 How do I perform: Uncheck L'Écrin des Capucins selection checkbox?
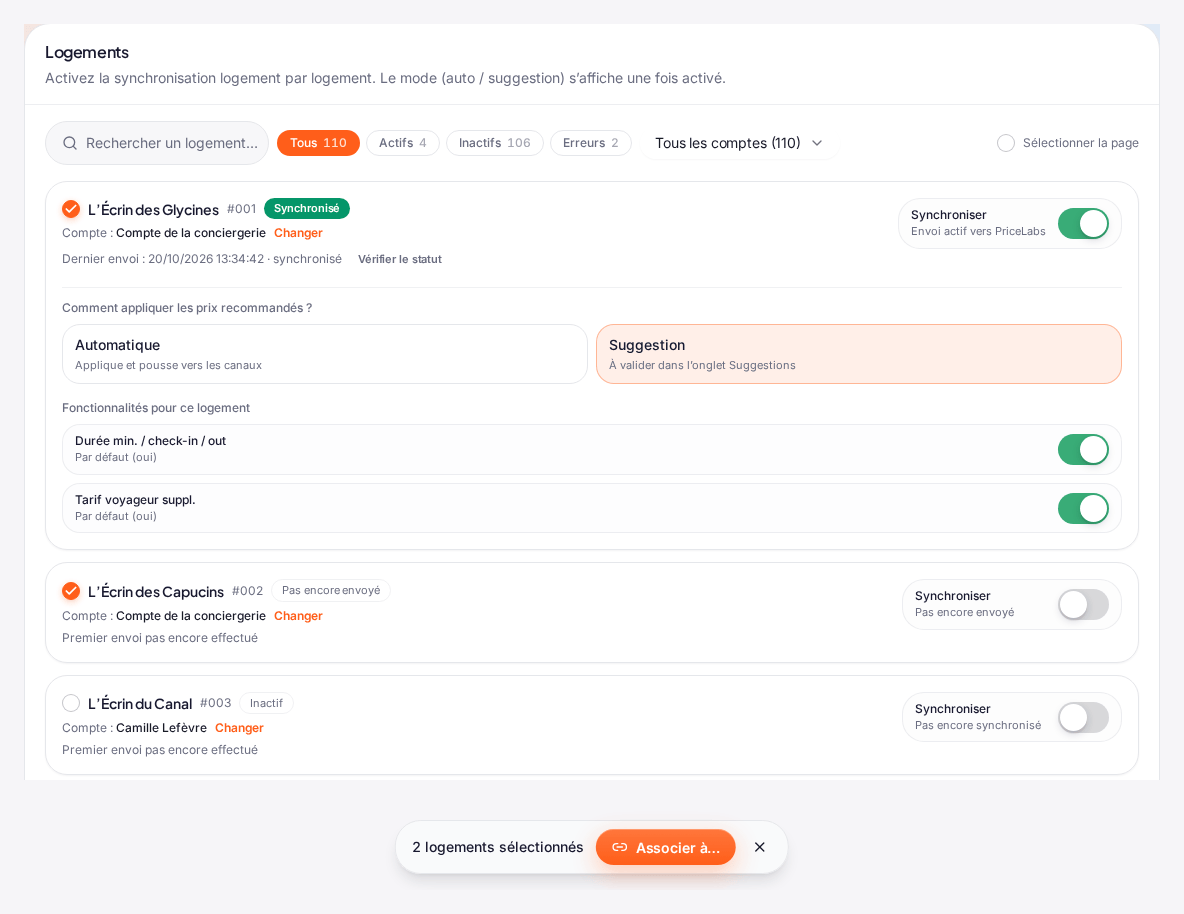(71, 591)
